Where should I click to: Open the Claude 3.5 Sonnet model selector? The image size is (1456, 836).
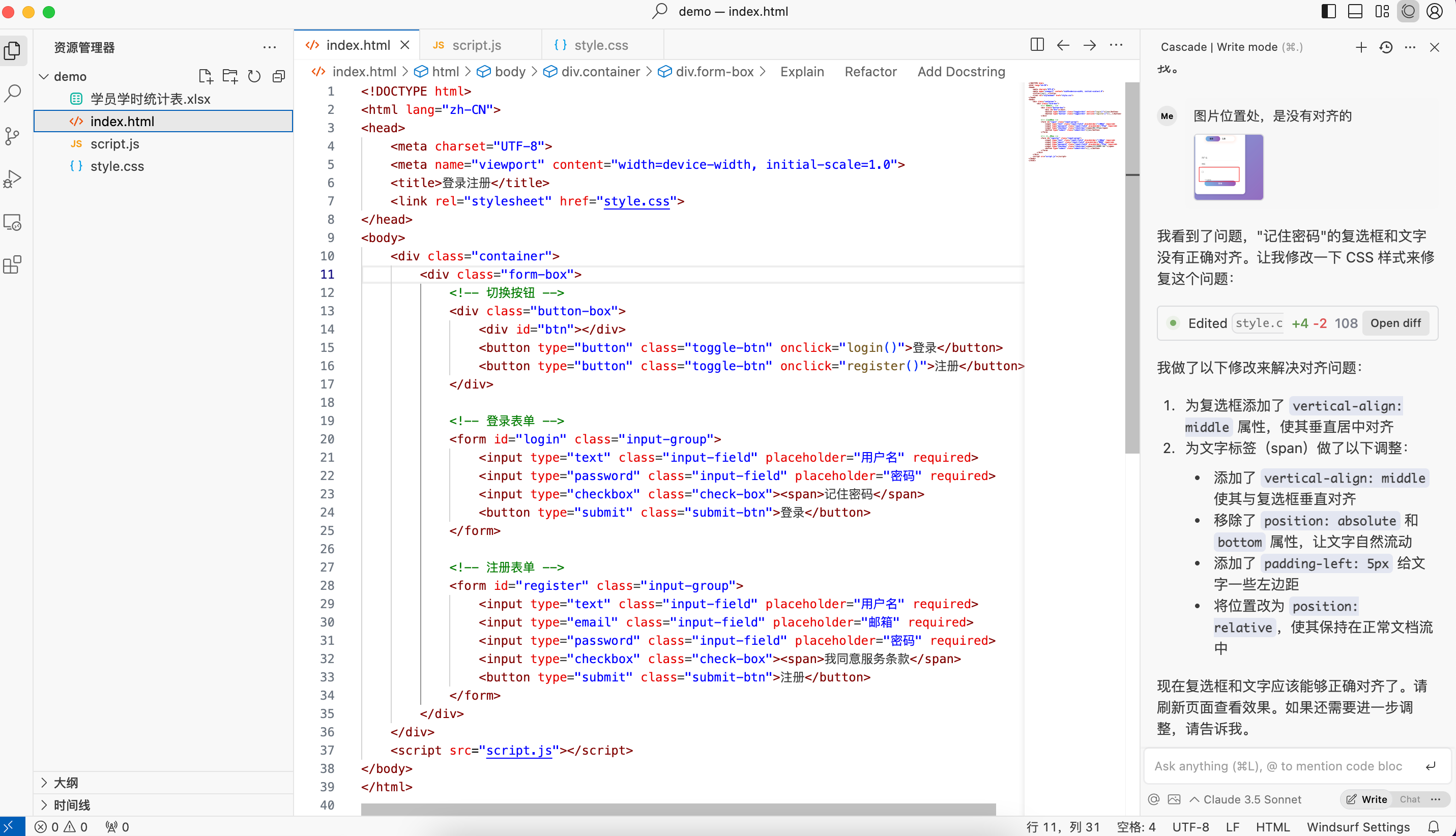point(1245,799)
